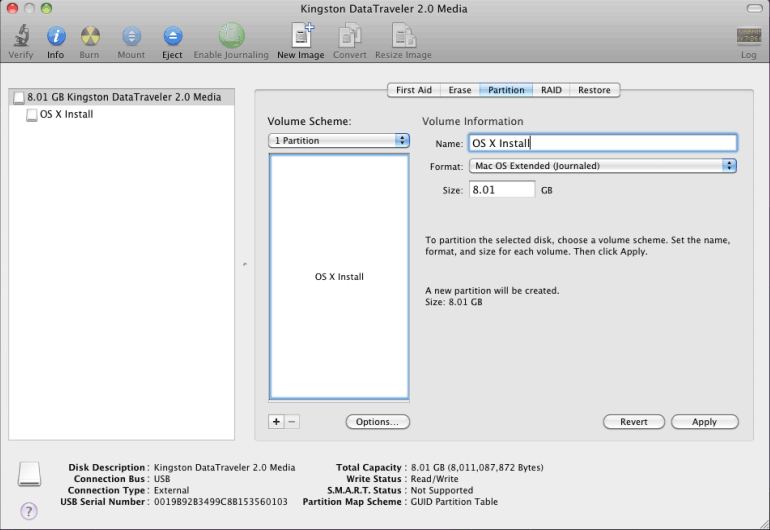Select the OS X Install partition block
Screen dimensions: 770x530
coord(339,277)
